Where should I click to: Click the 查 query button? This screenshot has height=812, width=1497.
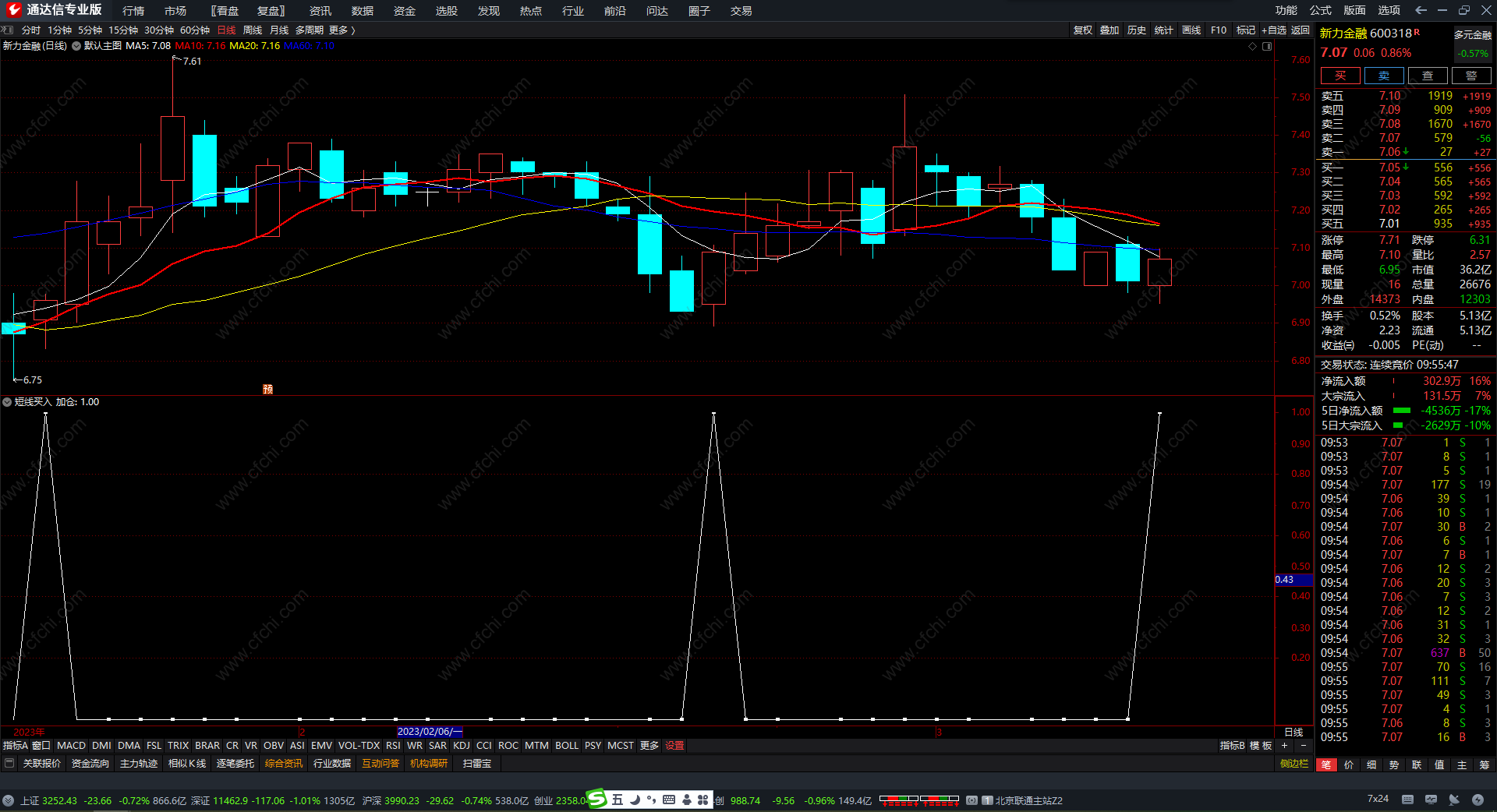pos(1428,76)
